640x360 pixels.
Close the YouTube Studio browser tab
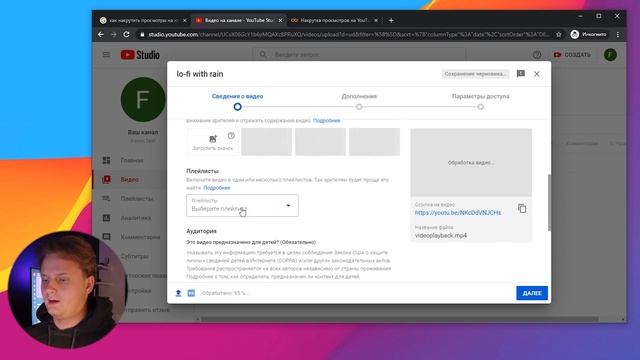pos(280,20)
